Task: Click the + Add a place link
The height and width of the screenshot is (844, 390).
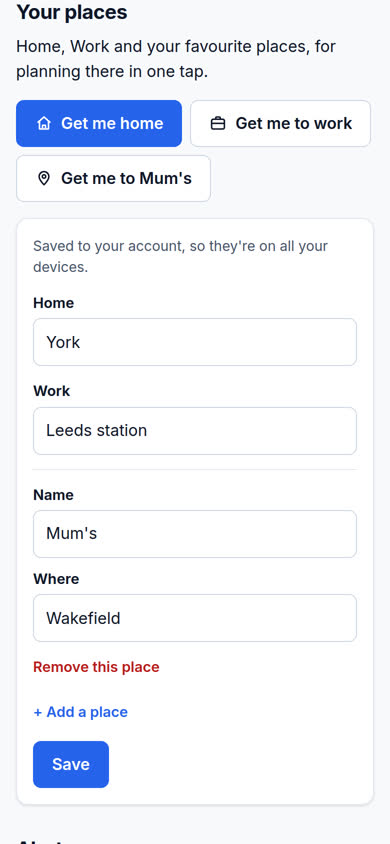Action: coord(81,712)
